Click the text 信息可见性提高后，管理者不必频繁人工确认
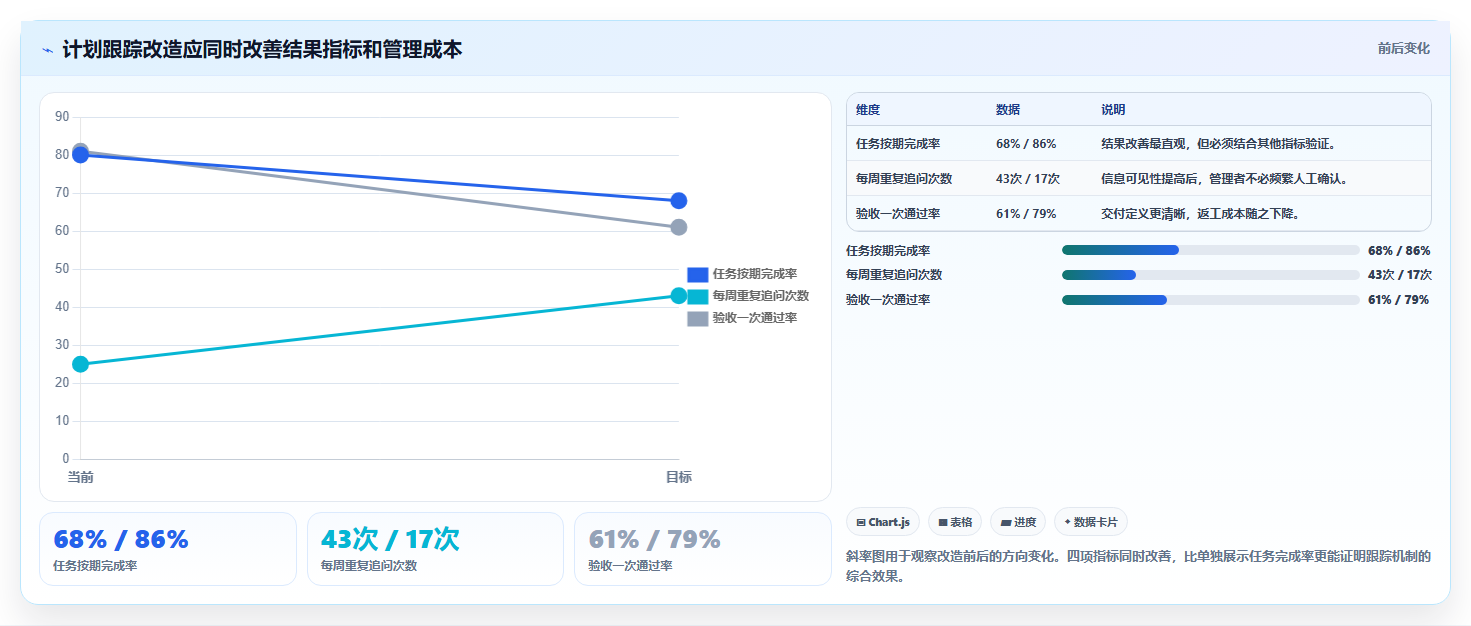The image size is (1471, 626). [x=1225, y=179]
